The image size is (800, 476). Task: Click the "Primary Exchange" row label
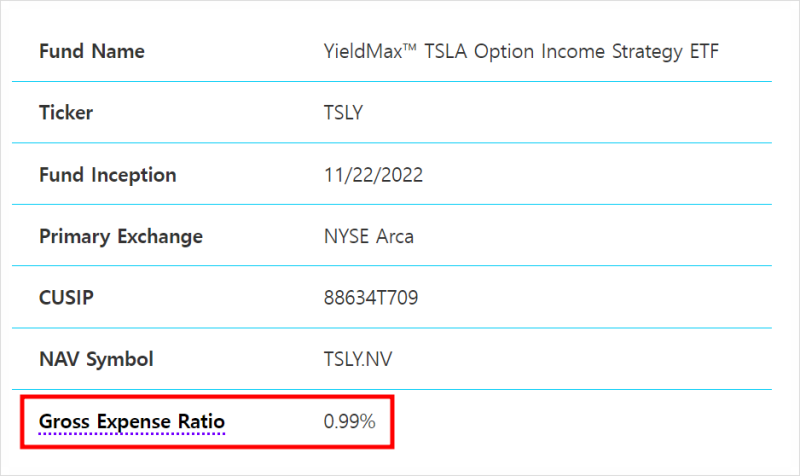[x=120, y=237]
